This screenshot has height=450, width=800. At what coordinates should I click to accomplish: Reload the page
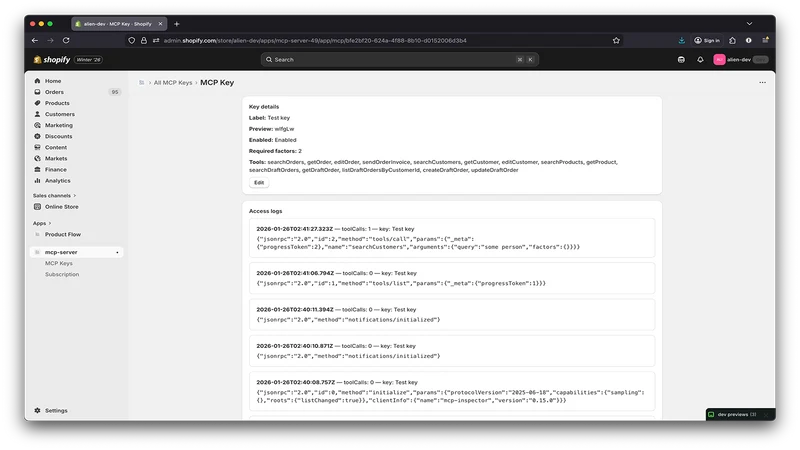point(66,40)
